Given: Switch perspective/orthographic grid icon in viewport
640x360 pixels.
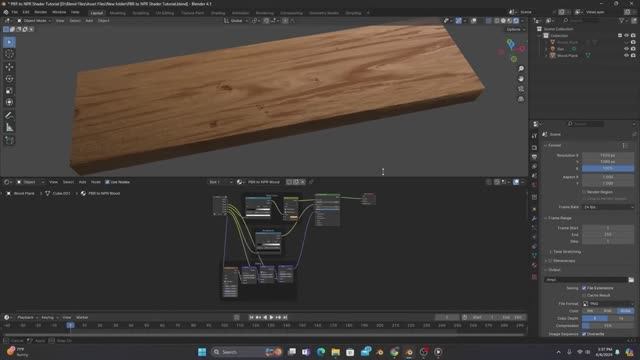Looking at the screenshot, I should coord(521,99).
